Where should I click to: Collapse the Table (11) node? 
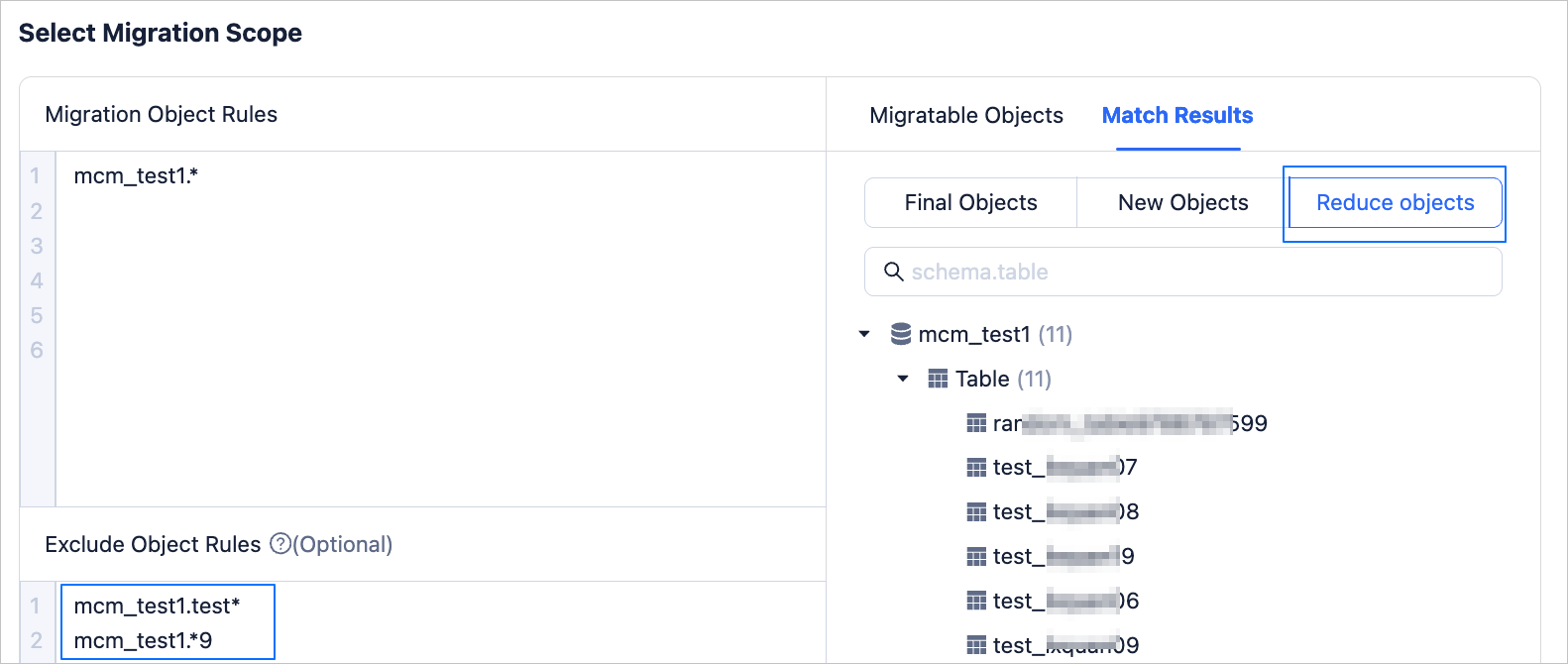[903, 379]
